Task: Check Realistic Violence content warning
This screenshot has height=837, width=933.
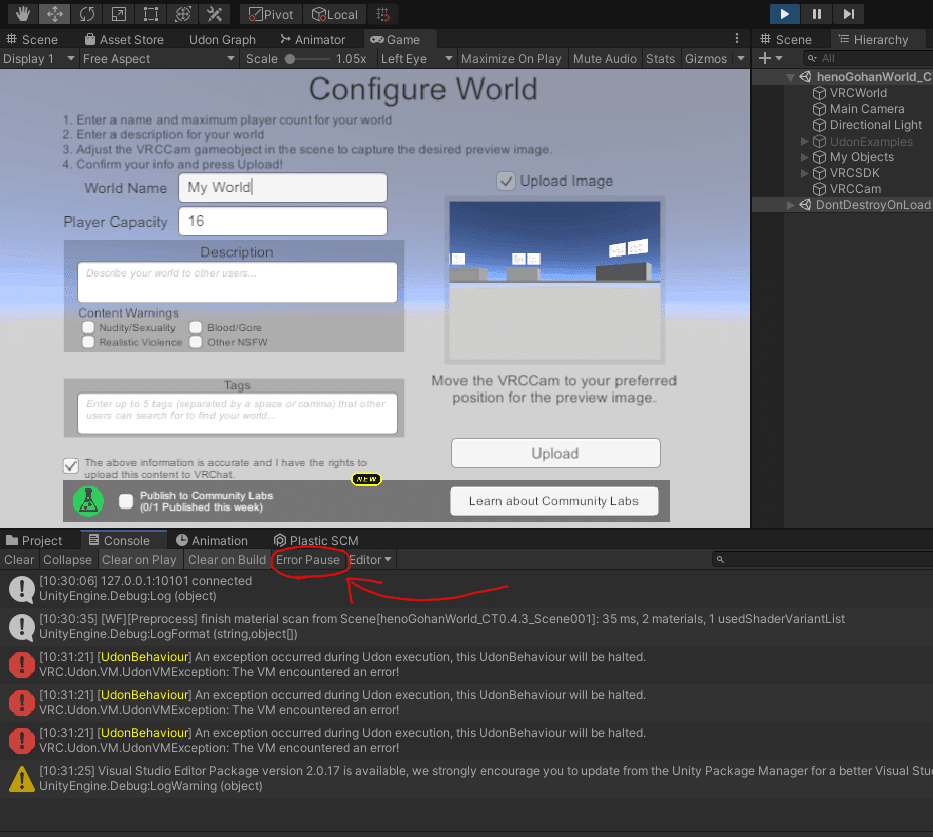Action: pos(88,342)
